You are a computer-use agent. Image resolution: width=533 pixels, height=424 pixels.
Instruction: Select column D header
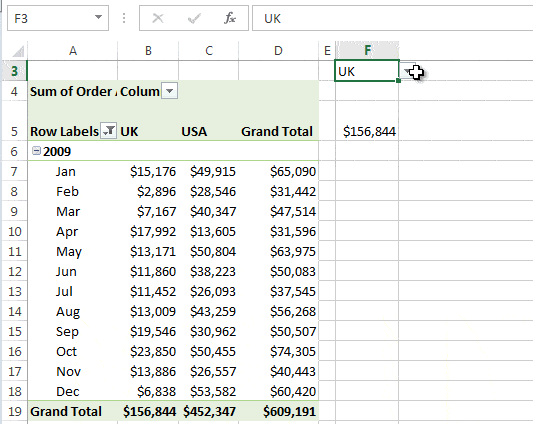278,51
